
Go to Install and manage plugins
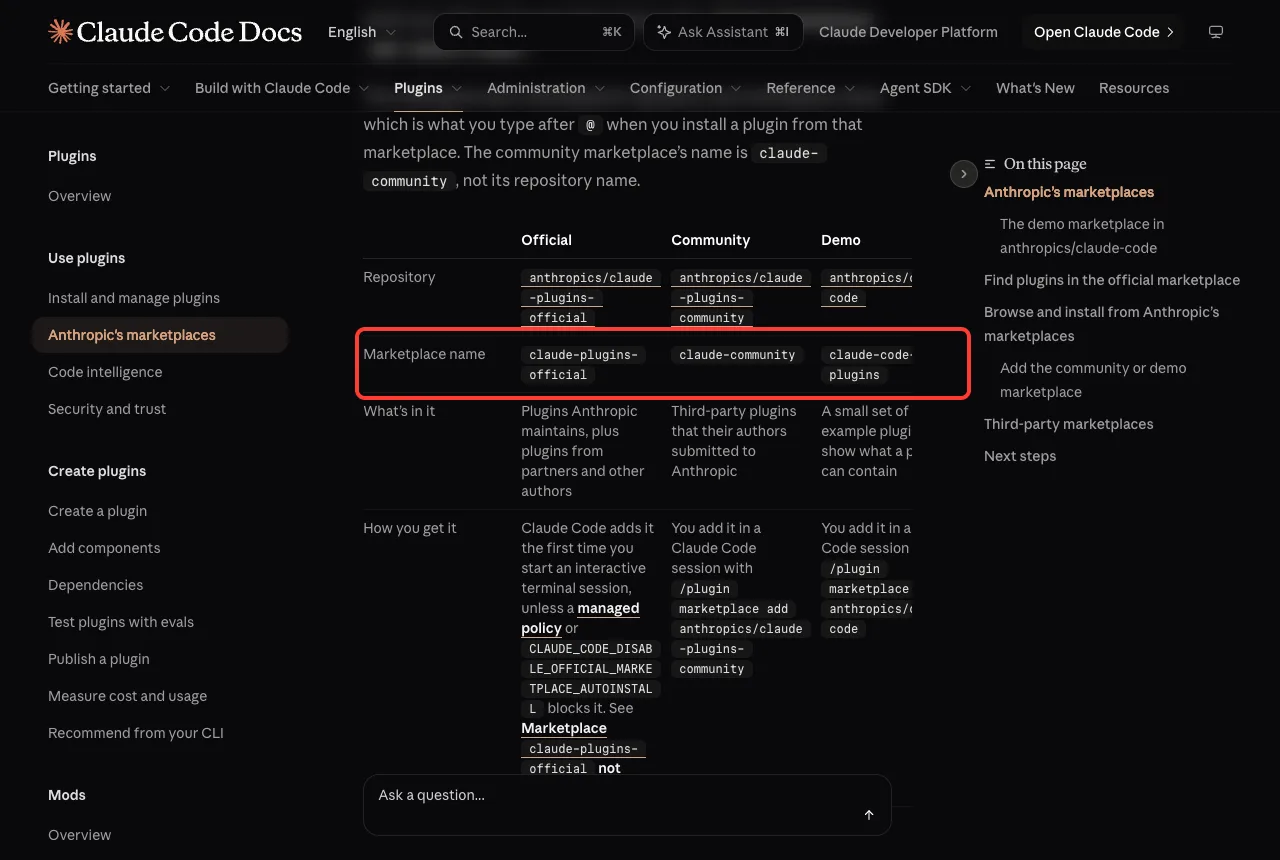tap(134, 298)
